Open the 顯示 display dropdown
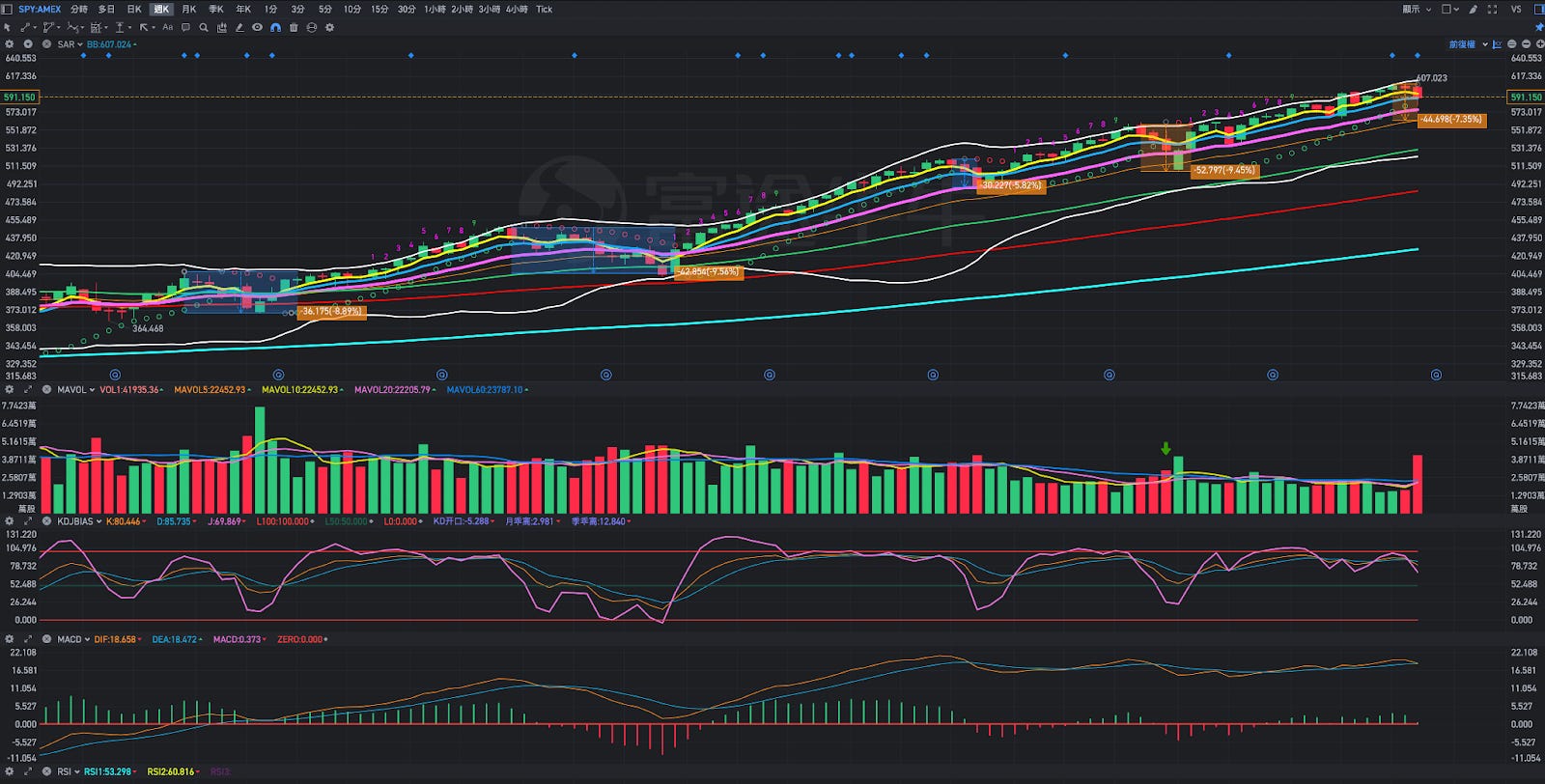The image size is (1545, 784). click(1417, 9)
